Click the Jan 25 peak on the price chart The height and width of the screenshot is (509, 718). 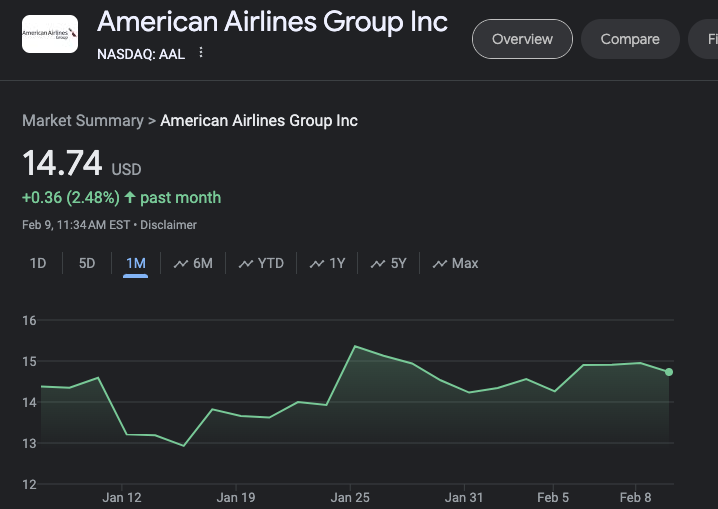tap(355, 346)
